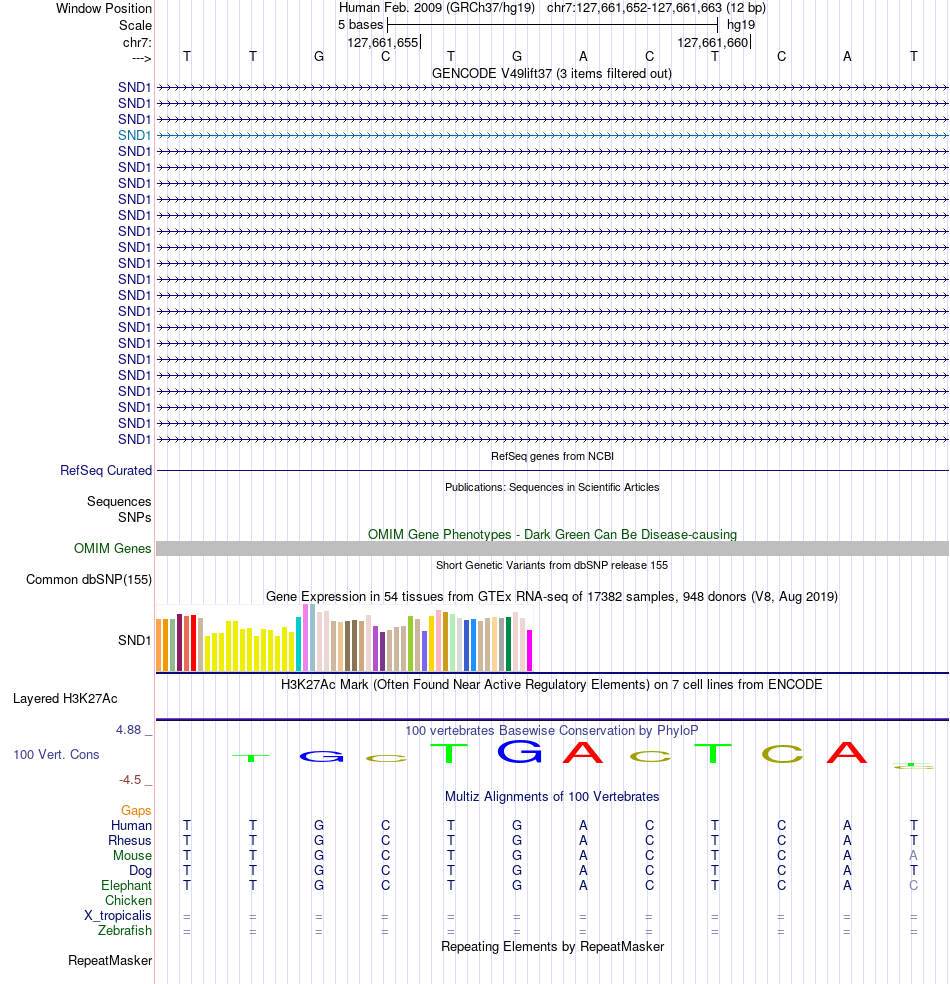Click the SND1 label beside the GTEx chart
The image size is (950, 984).
[134, 640]
